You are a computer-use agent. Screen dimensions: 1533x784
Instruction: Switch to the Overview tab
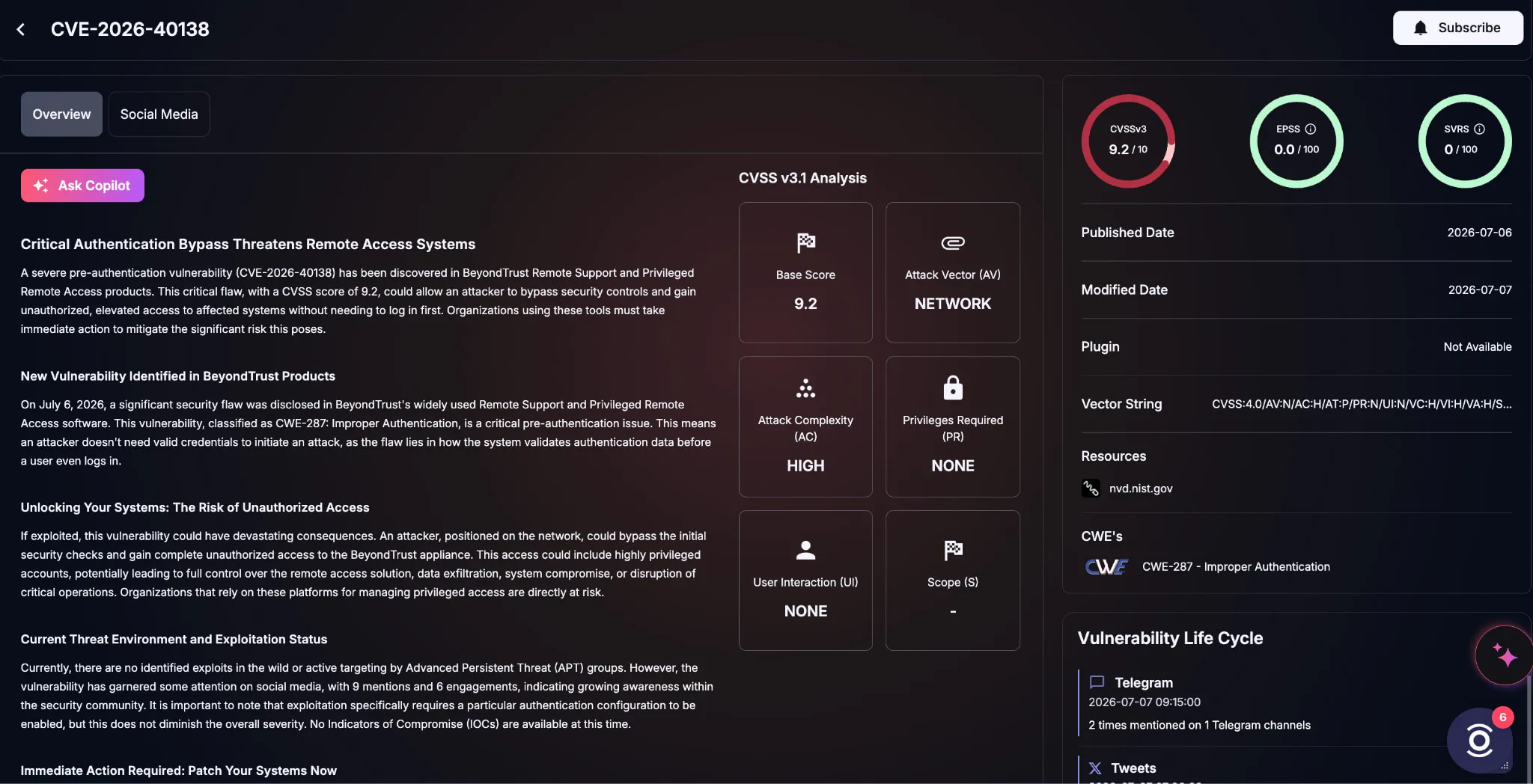(61, 114)
